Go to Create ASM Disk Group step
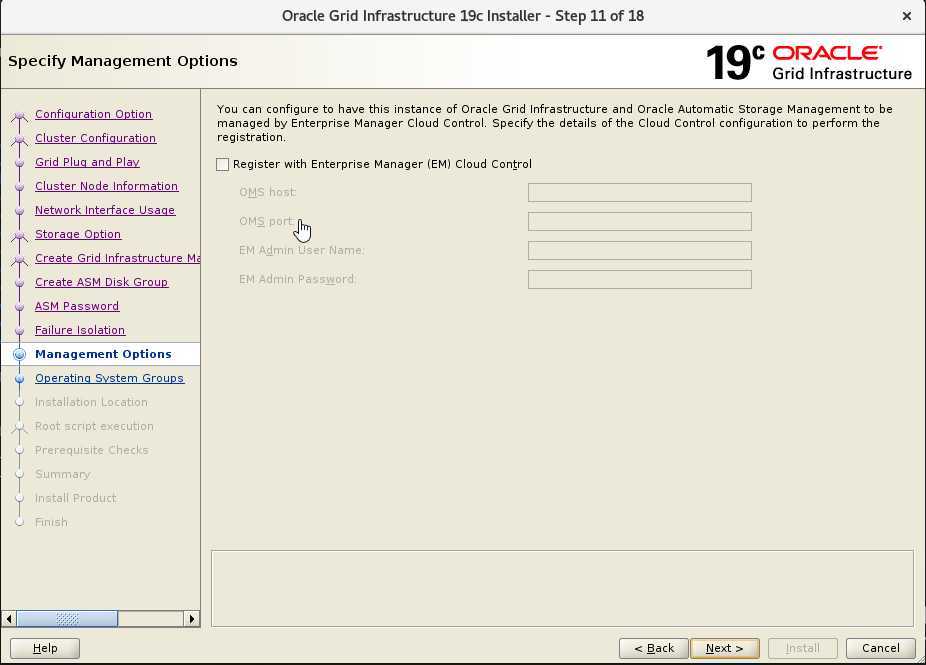The height and width of the screenshot is (665, 926). point(101,282)
